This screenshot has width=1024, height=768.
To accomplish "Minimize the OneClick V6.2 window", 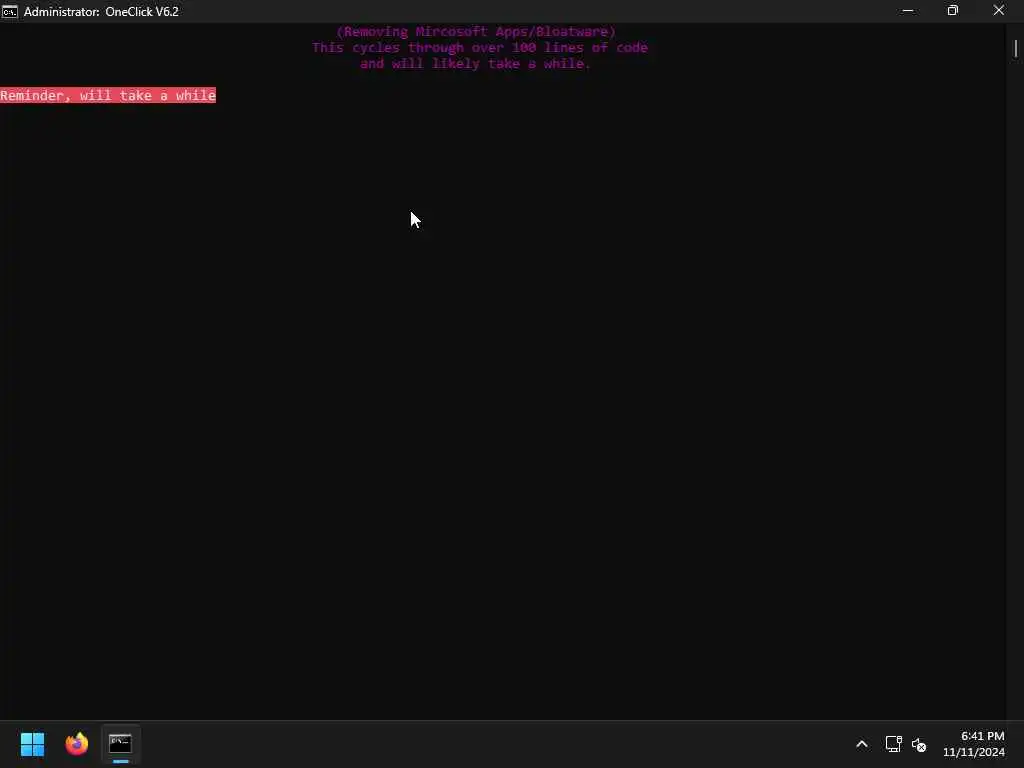I will [x=908, y=11].
